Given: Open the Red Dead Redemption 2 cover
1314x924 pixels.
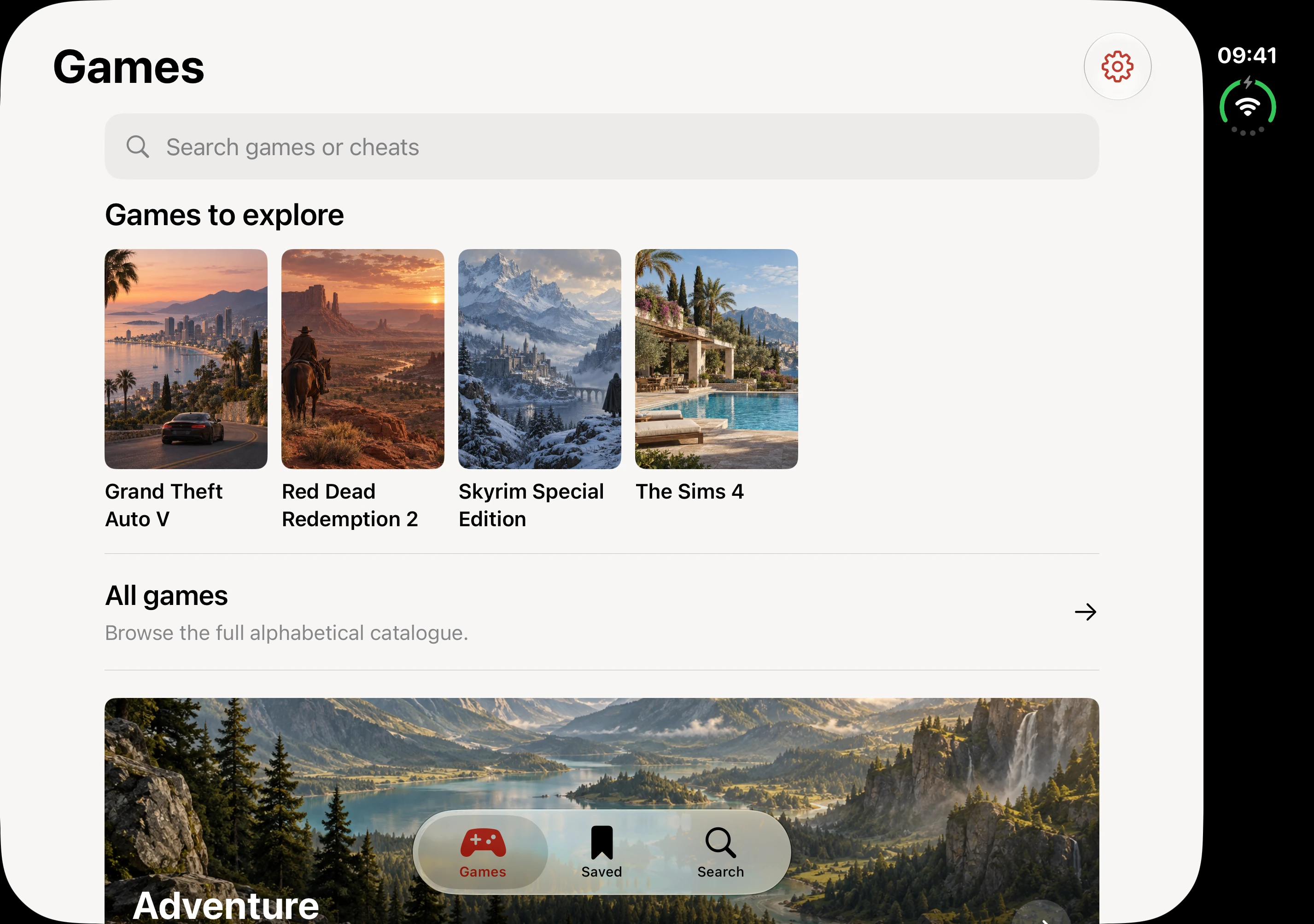Looking at the screenshot, I should coord(362,359).
